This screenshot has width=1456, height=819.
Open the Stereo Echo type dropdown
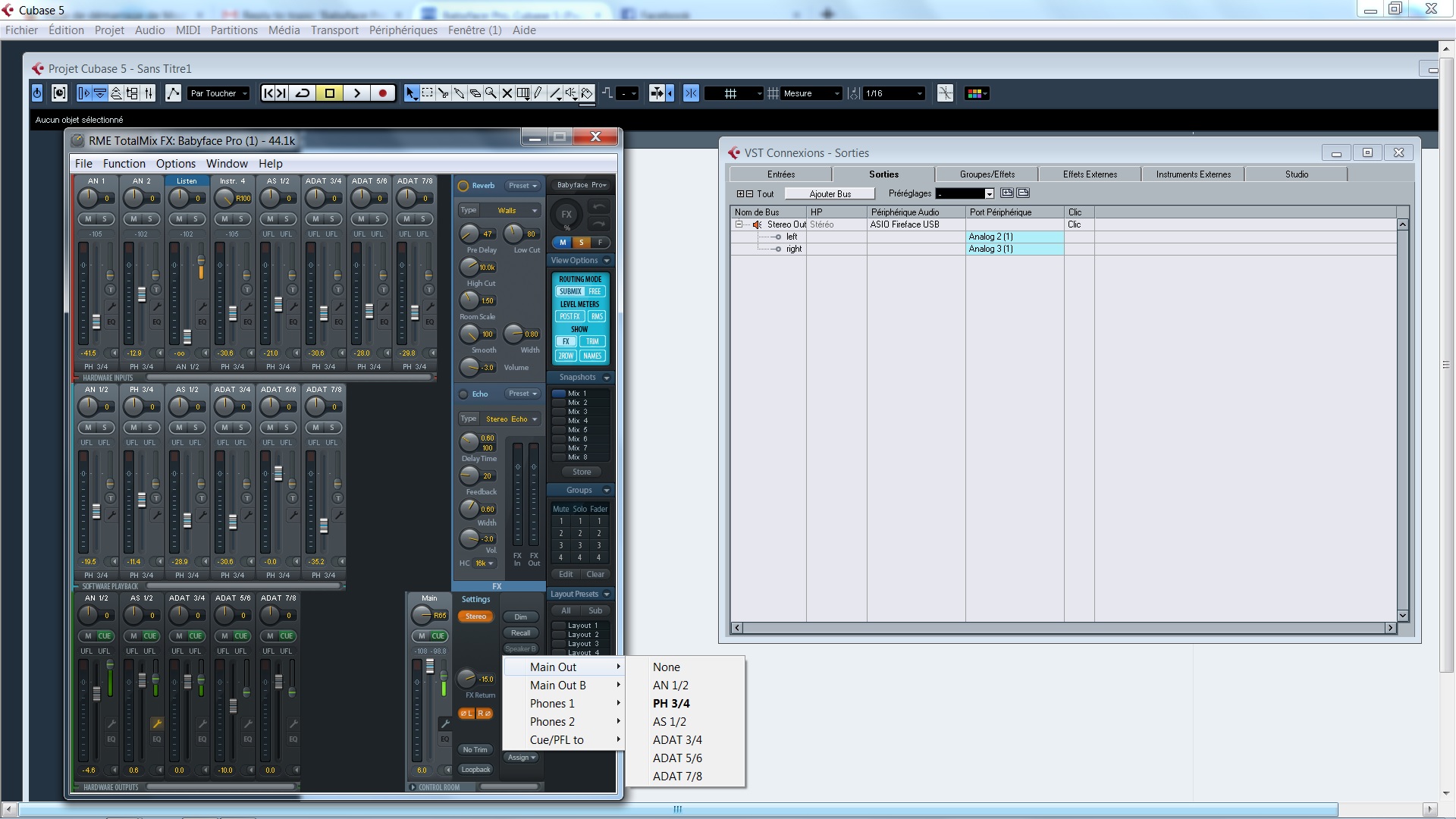511,419
